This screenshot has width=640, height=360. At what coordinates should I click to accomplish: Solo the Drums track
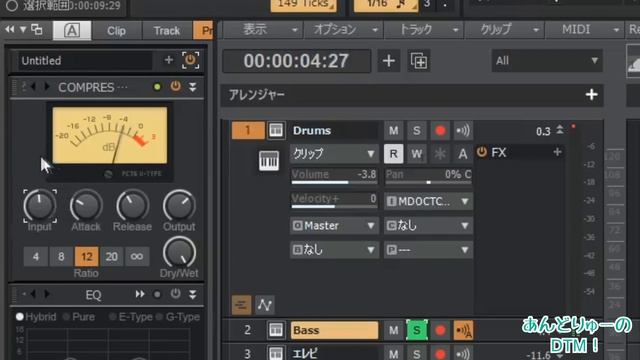(416, 131)
